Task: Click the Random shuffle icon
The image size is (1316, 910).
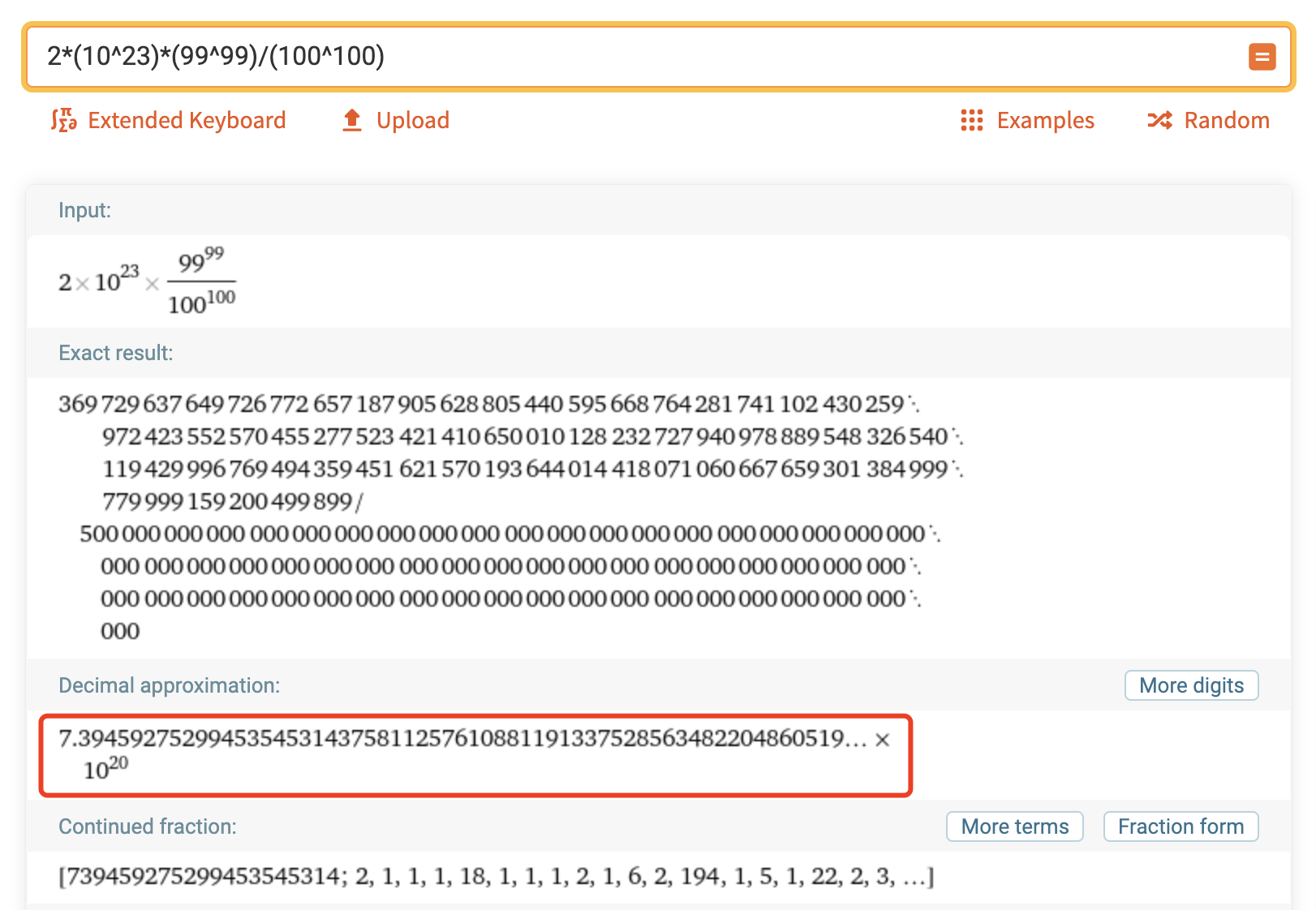Action: (1159, 120)
